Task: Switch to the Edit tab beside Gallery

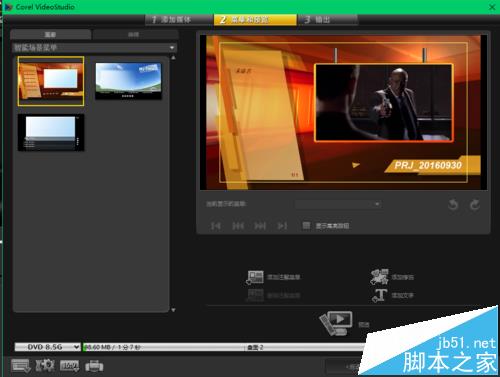Action: (x=135, y=34)
